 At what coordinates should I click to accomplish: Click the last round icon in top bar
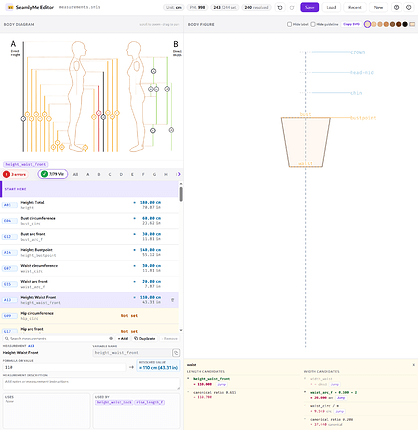coord(409,7)
